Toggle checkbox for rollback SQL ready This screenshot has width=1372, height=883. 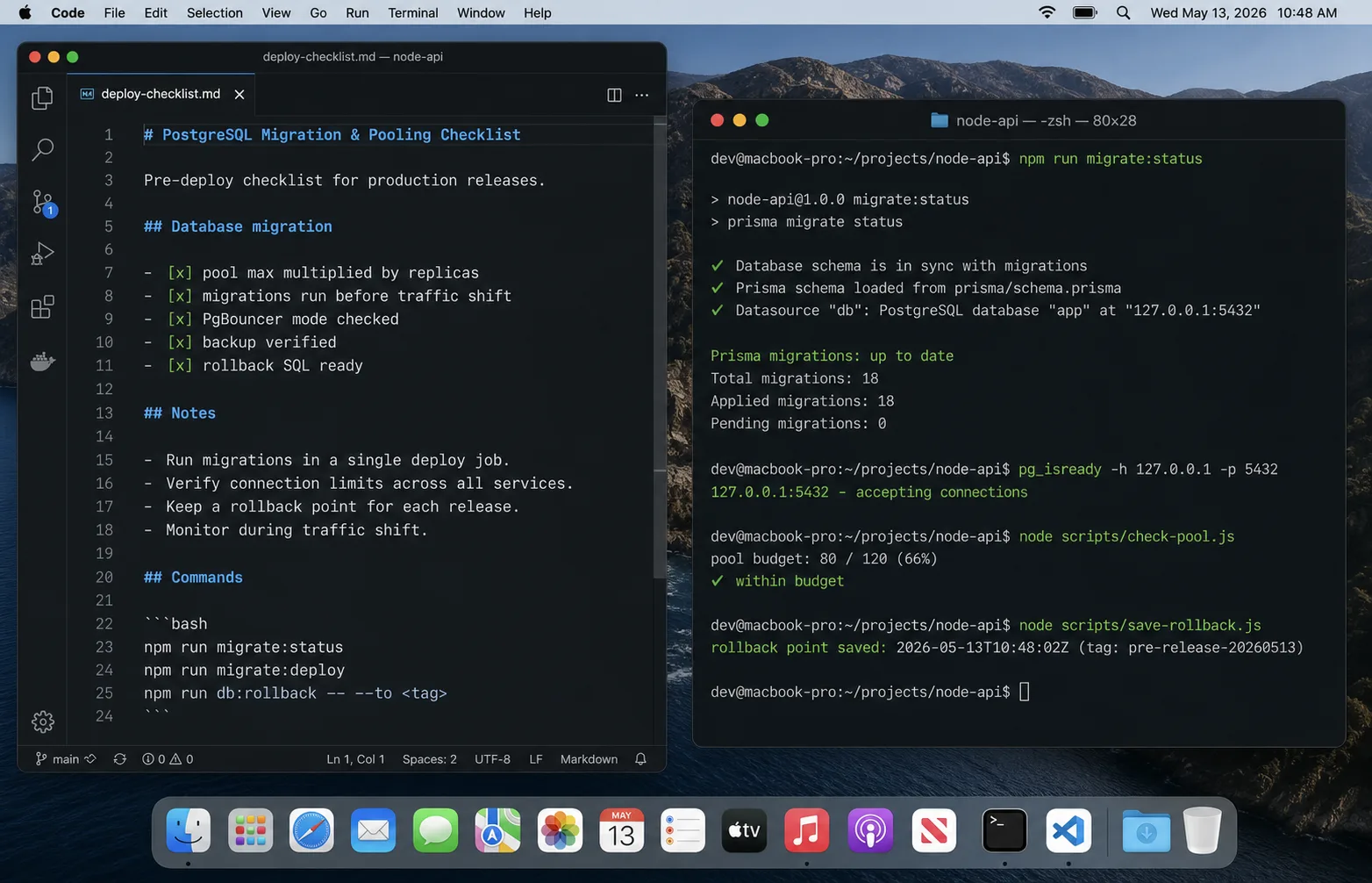tap(179, 366)
